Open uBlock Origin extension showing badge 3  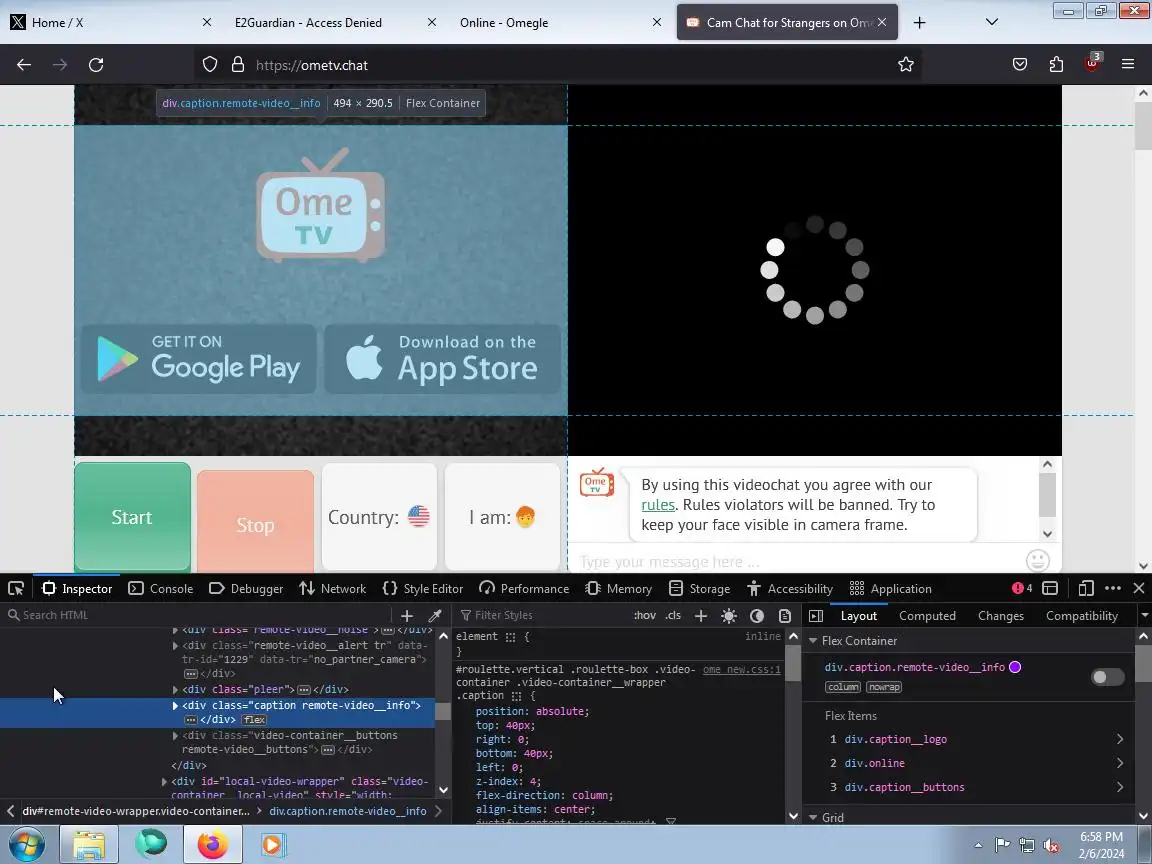1092,63
